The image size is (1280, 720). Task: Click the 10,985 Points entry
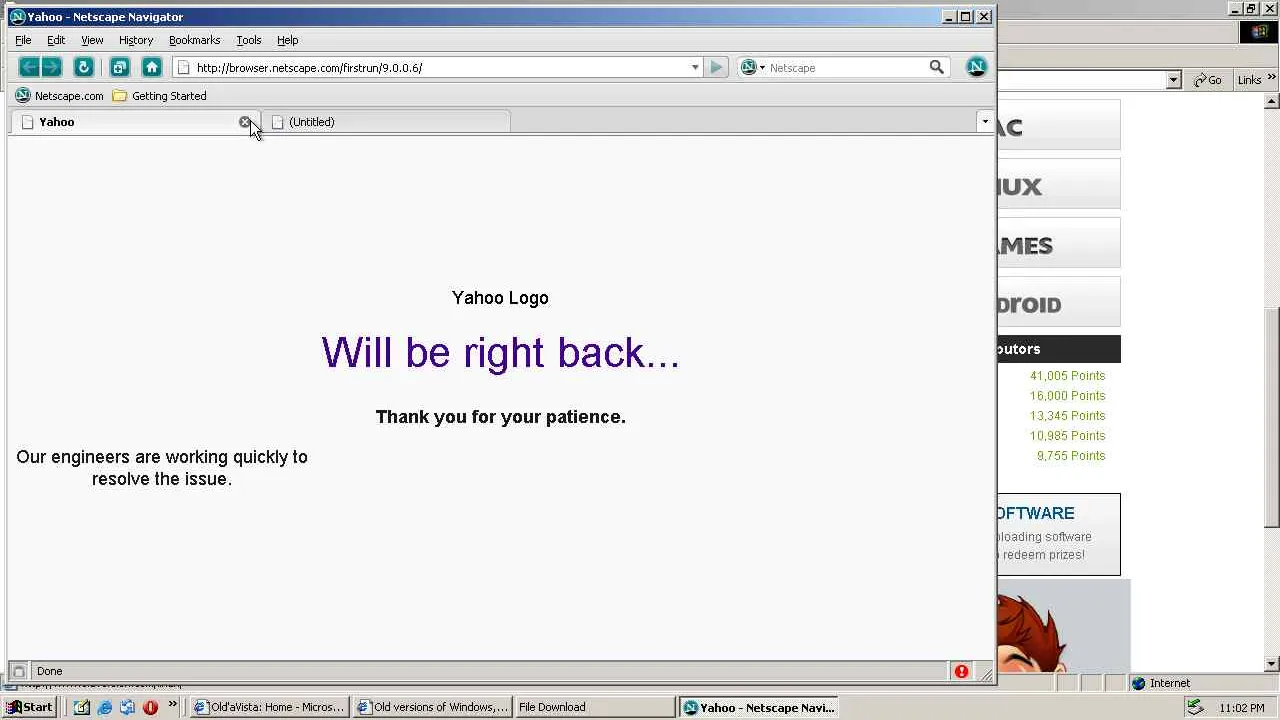1067,436
